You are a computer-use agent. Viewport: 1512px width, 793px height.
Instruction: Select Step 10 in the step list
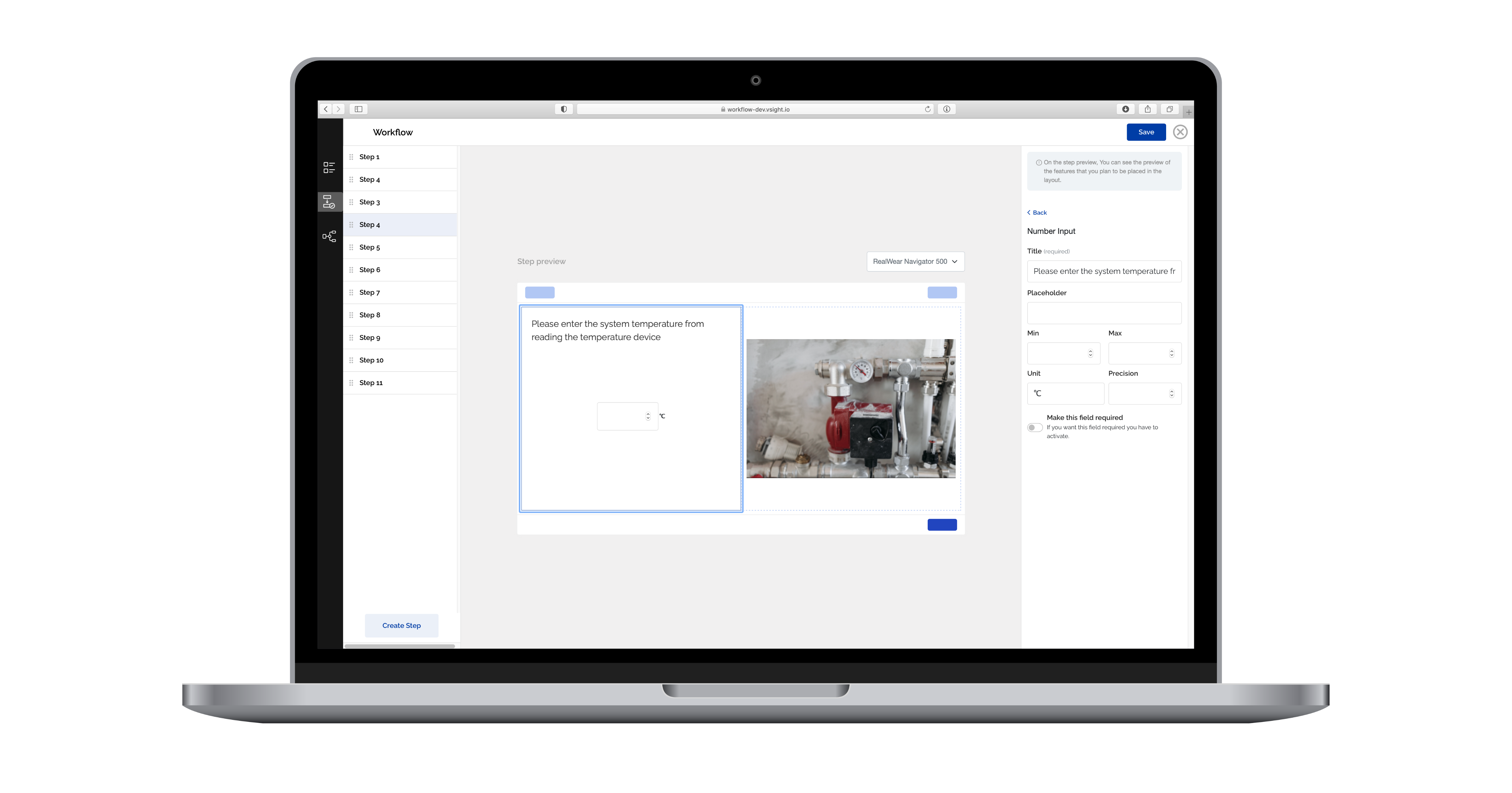371,360
